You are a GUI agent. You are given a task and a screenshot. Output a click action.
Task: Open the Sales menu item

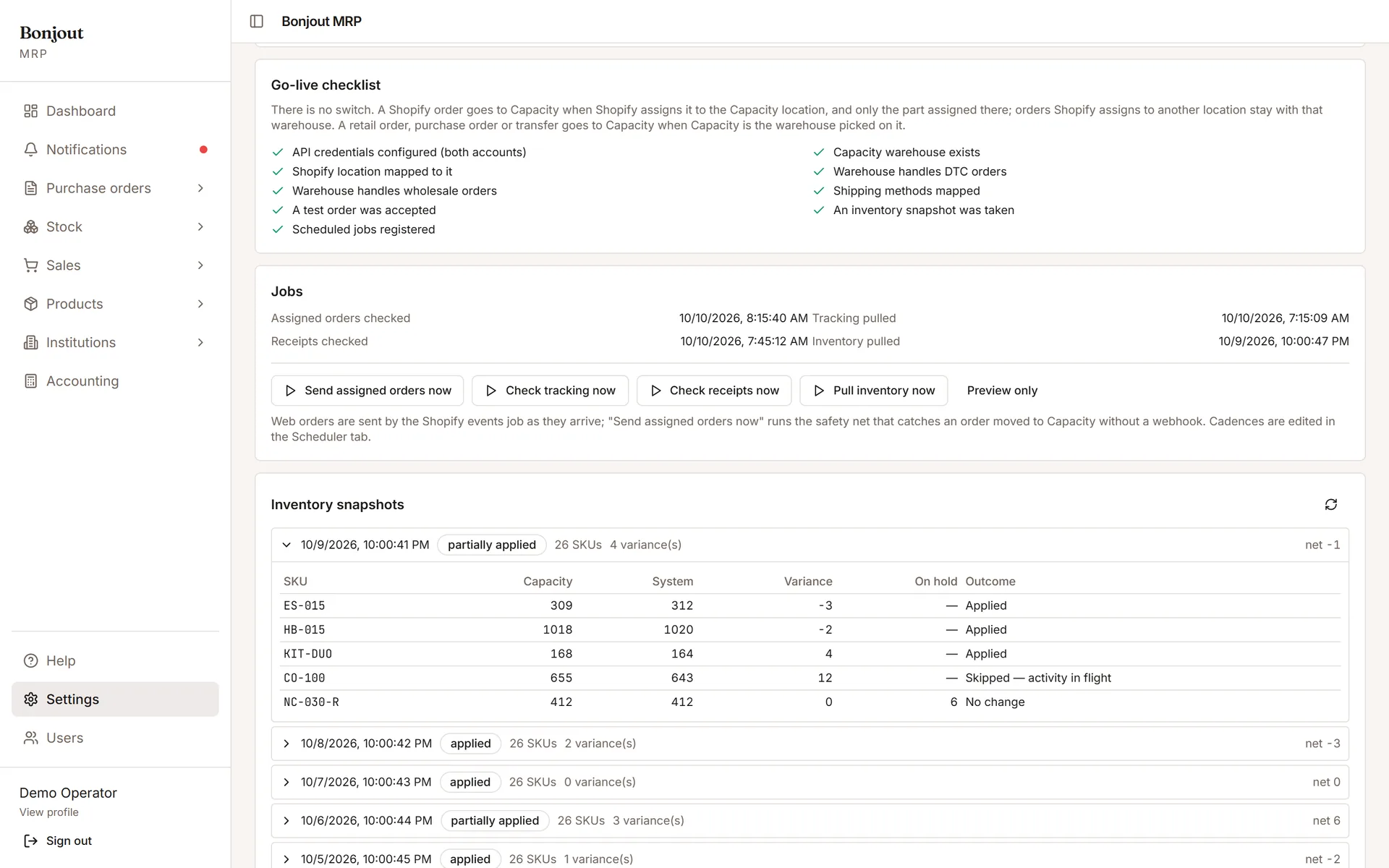[x=115, y=265]
